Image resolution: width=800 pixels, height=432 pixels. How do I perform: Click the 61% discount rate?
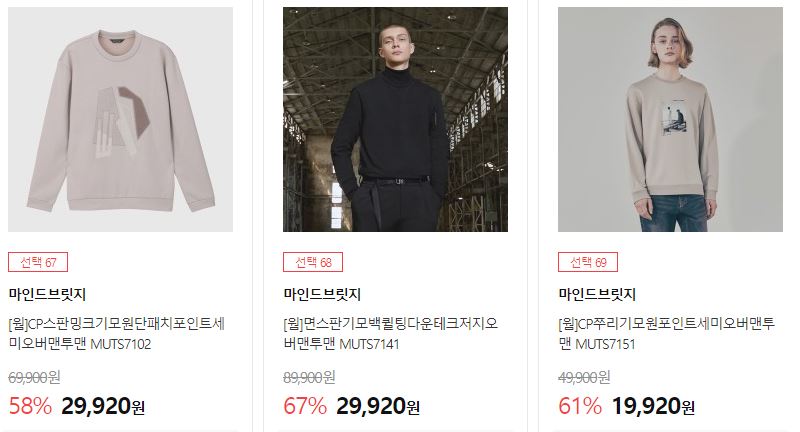[580, 406]
